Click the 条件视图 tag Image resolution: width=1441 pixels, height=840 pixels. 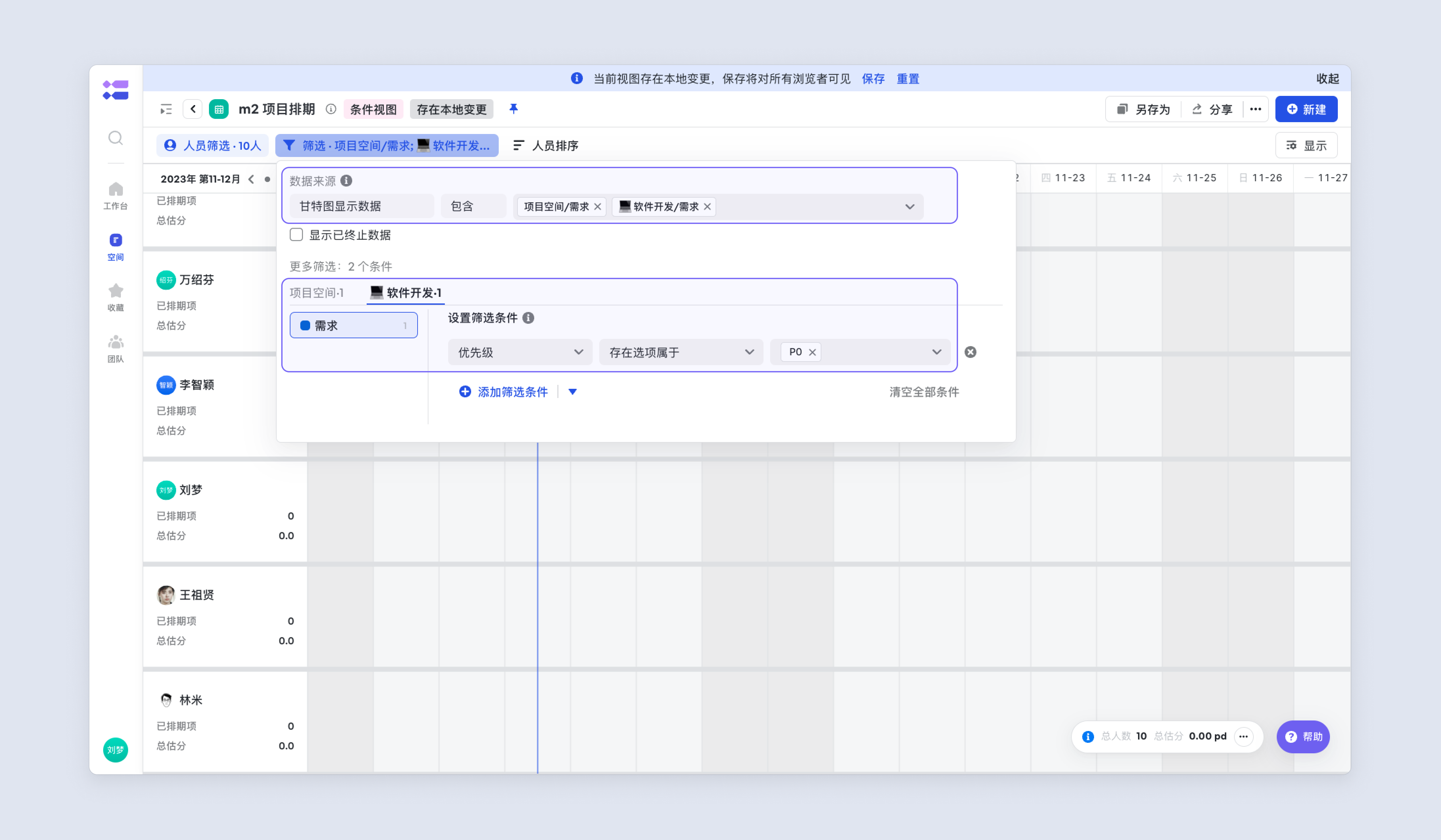374,109
